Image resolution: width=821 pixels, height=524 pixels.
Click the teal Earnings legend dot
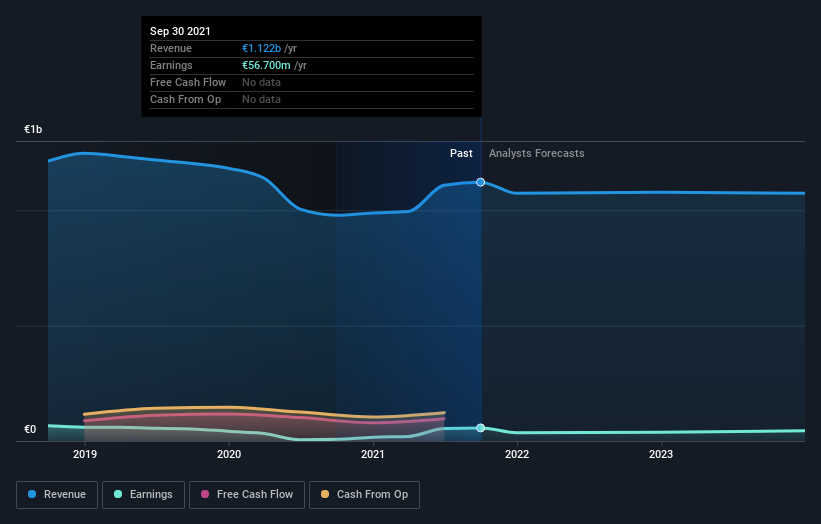pyautogui.click(x=118, y=494)
